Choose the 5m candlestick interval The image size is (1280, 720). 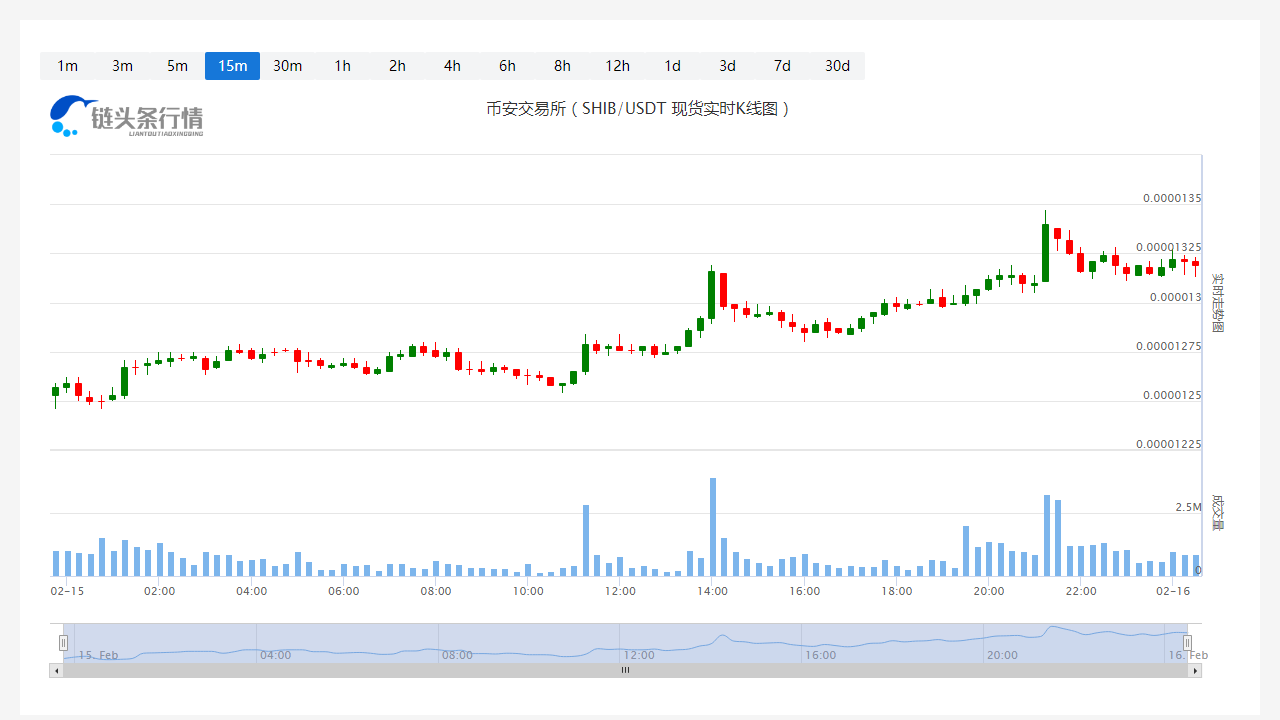(x=177, y=66)
